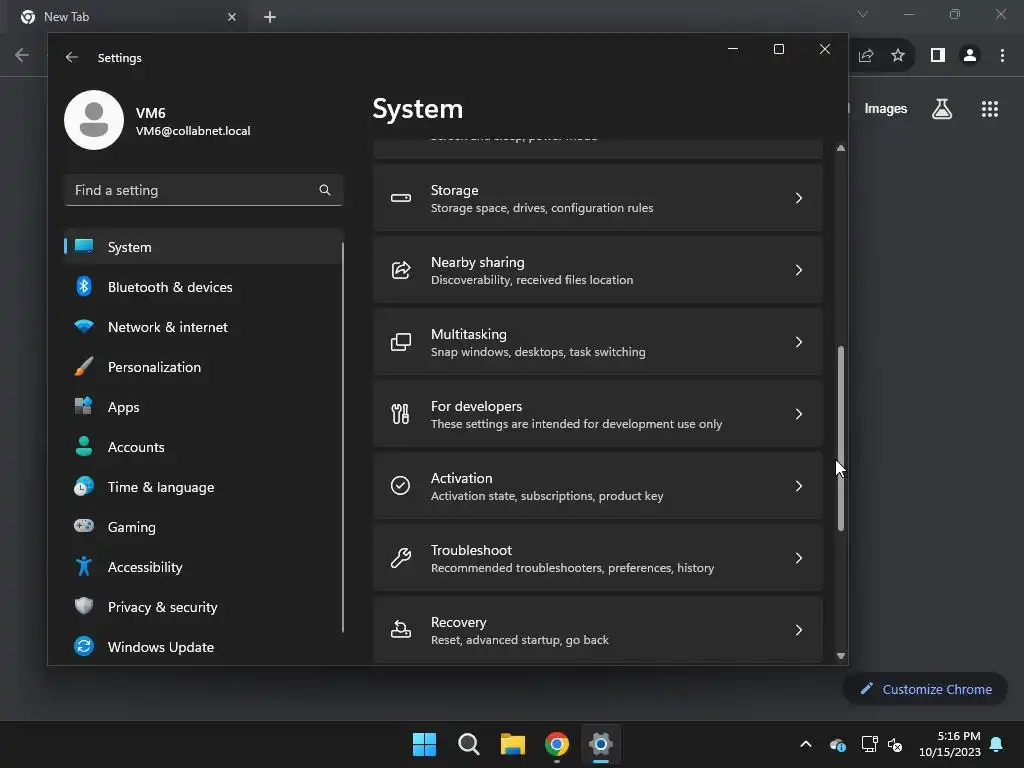The height and width of the screenshot is (768, 1024).
Task: Click the Nearby sharing icon
Action: click(x=400, y=270)
